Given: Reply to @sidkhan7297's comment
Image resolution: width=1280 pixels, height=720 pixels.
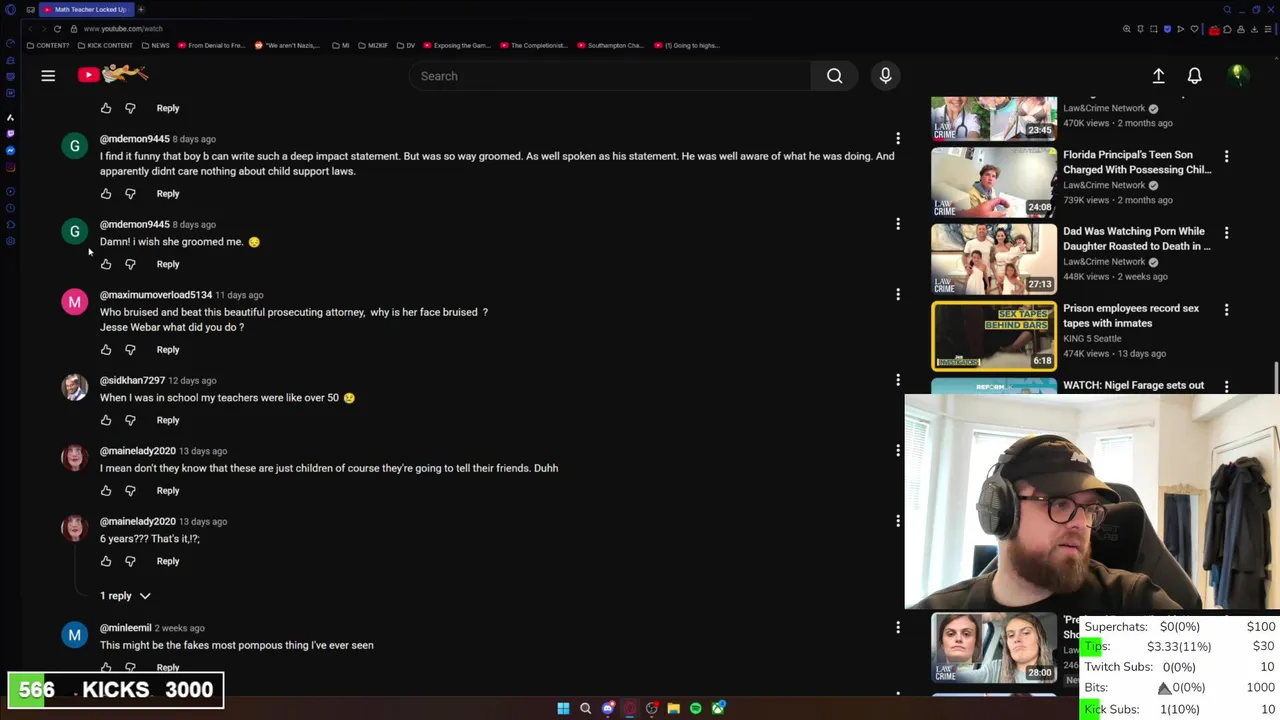Looking at the screenshot, I should tap(168, 420).
